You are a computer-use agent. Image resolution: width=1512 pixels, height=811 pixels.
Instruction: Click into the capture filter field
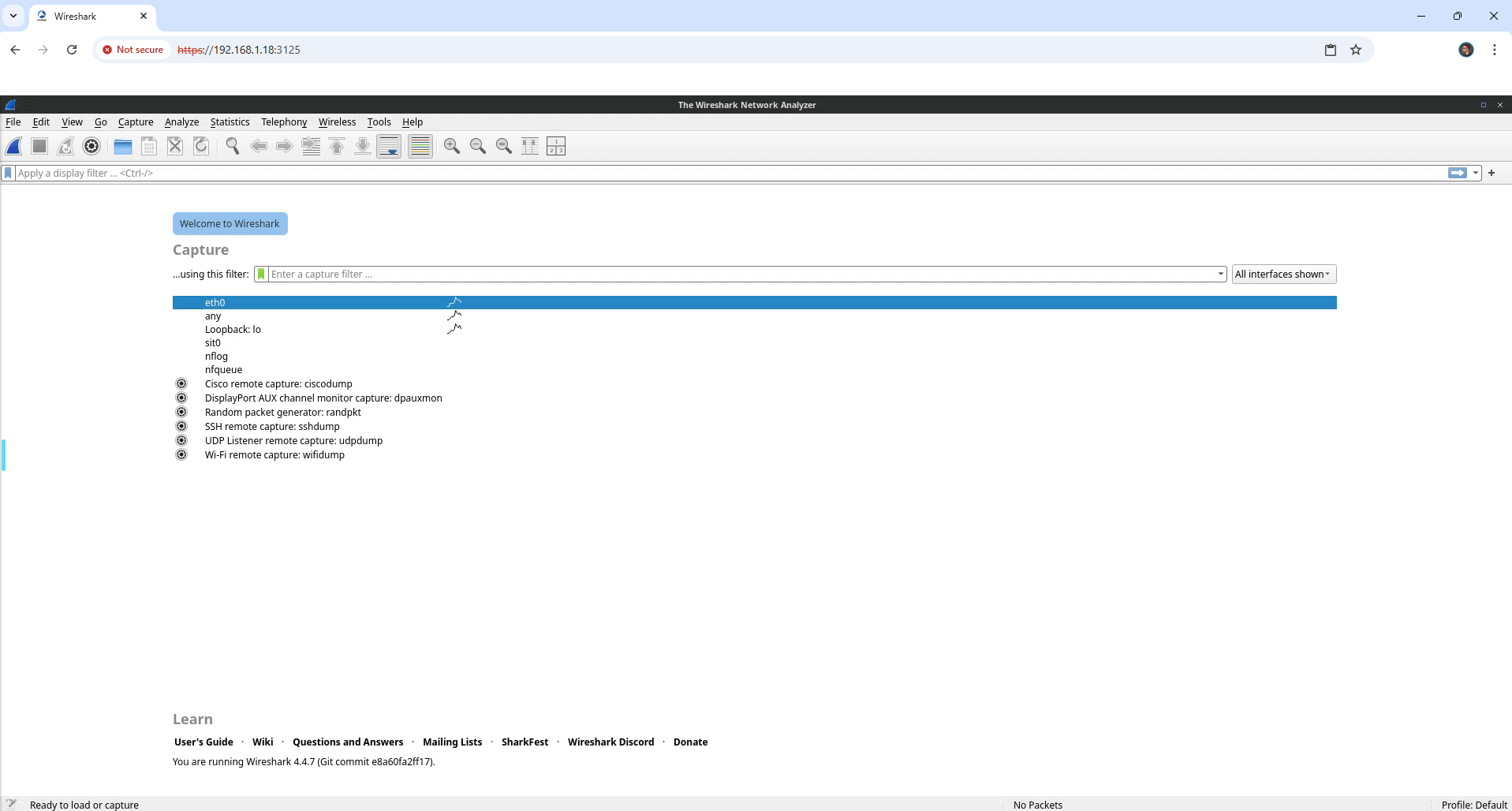coord(741,274)
